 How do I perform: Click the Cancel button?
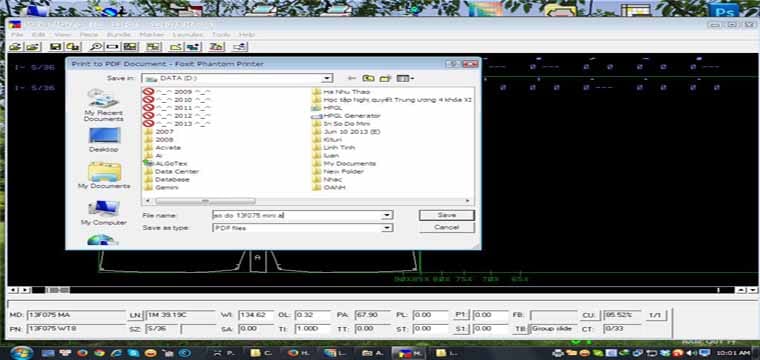tap(446, 227)
